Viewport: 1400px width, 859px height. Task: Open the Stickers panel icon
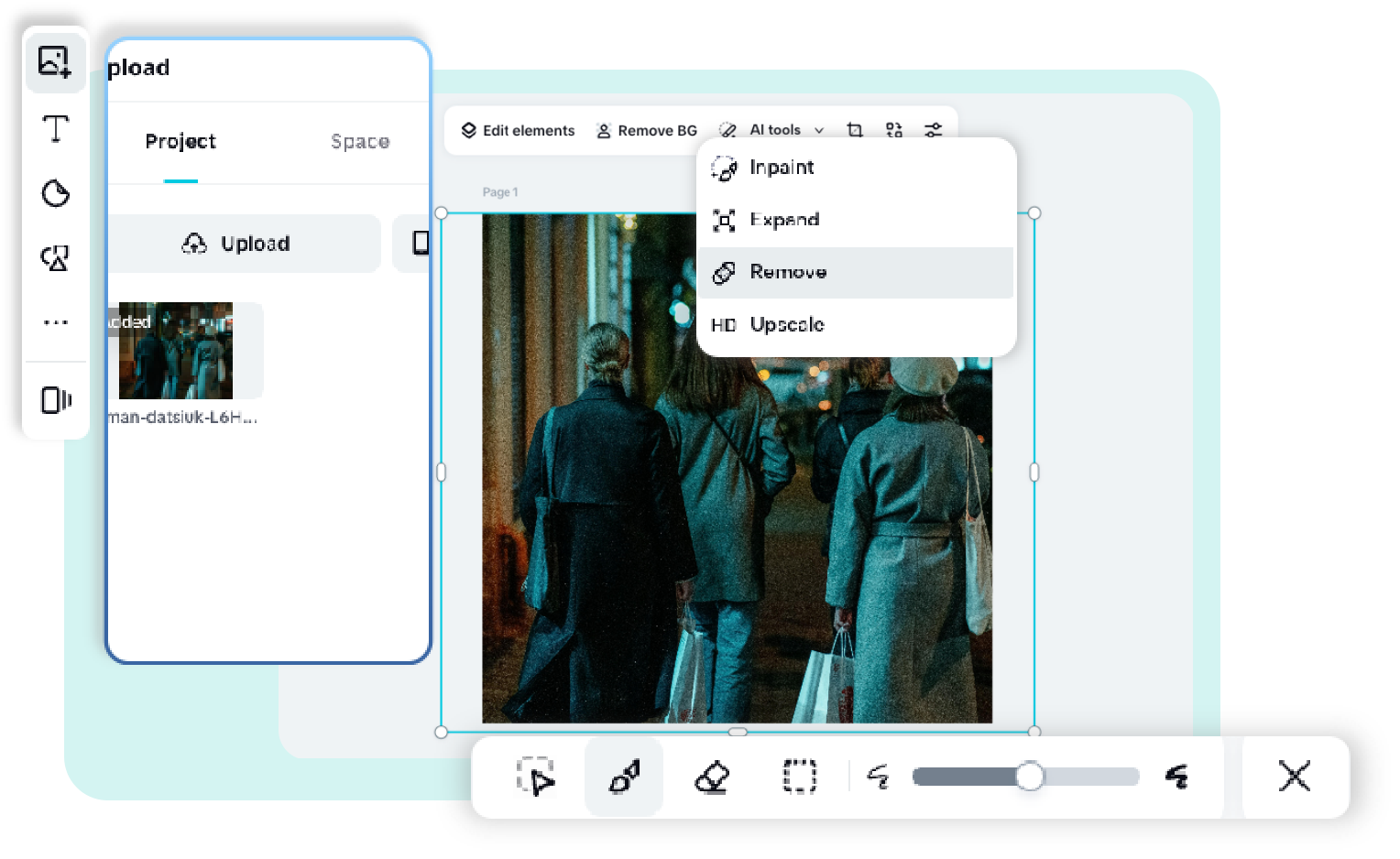56,193
